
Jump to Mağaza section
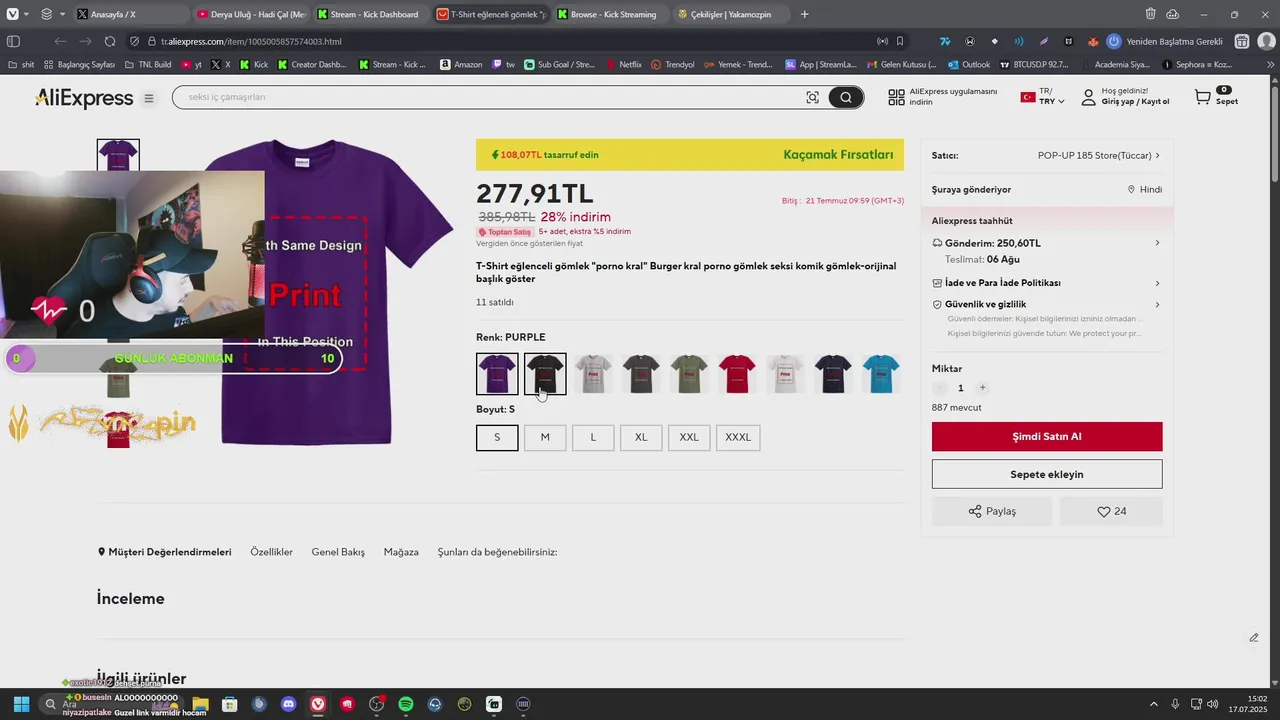(x=401, y=552)
